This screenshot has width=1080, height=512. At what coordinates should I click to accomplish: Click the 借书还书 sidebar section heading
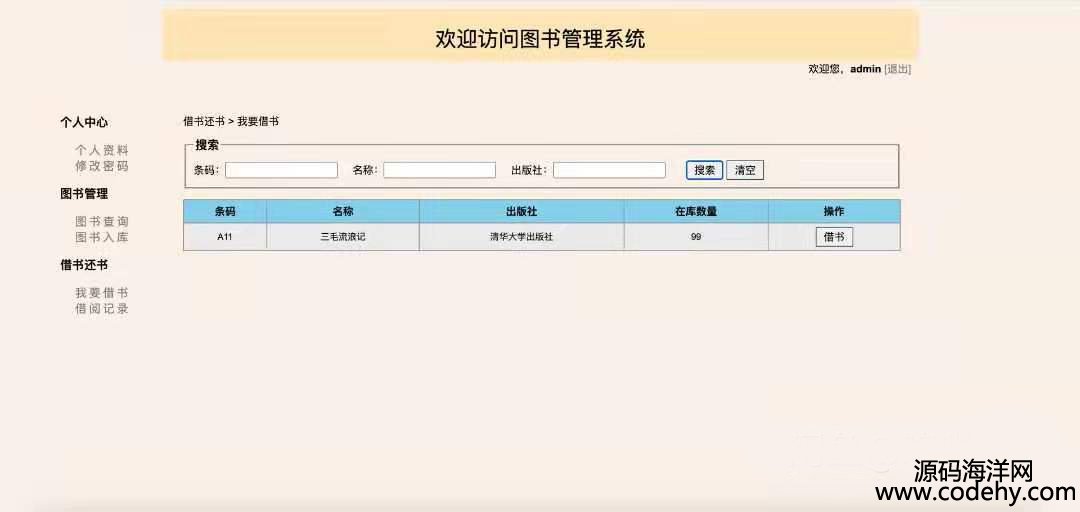(x=84, y=265)
